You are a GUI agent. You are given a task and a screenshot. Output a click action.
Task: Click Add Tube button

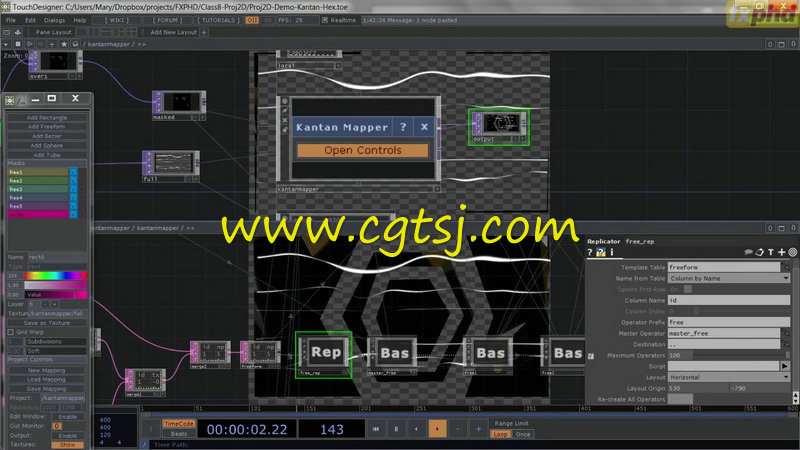point(47,155)
